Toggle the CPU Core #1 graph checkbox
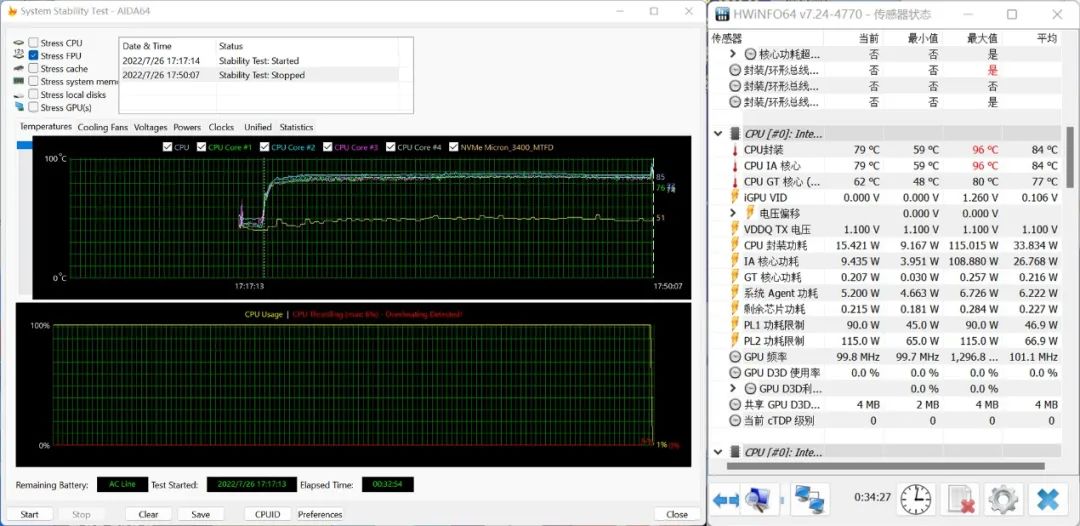The width and height of the screenshot is (1080, 526). (202, 147)
